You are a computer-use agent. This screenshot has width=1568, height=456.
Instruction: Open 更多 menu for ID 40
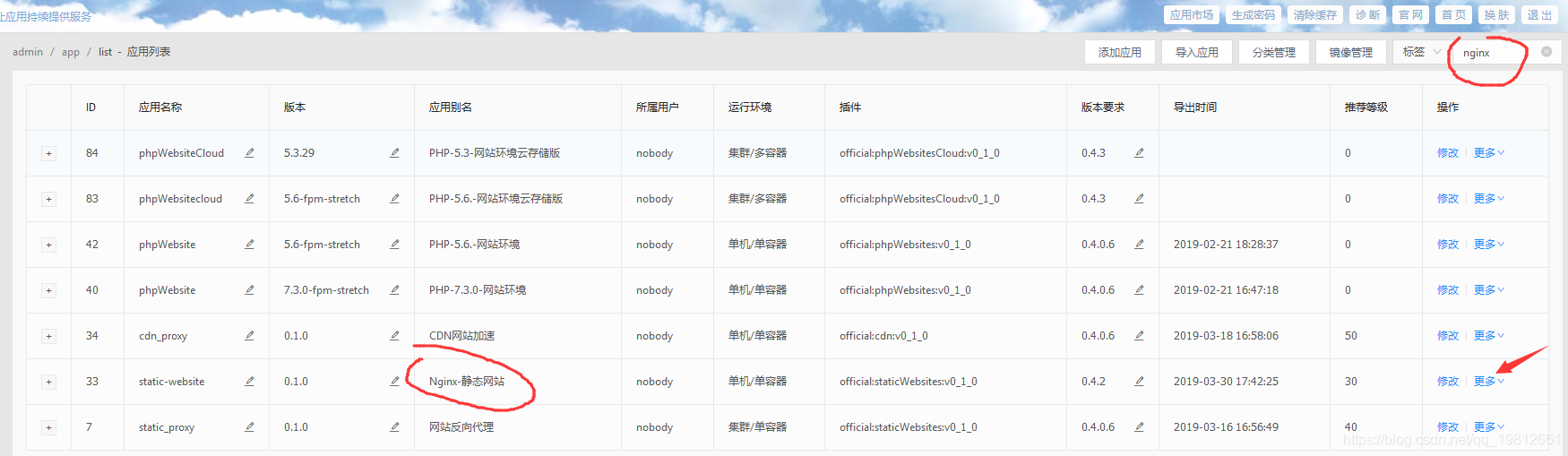(x=1489, y=290)
